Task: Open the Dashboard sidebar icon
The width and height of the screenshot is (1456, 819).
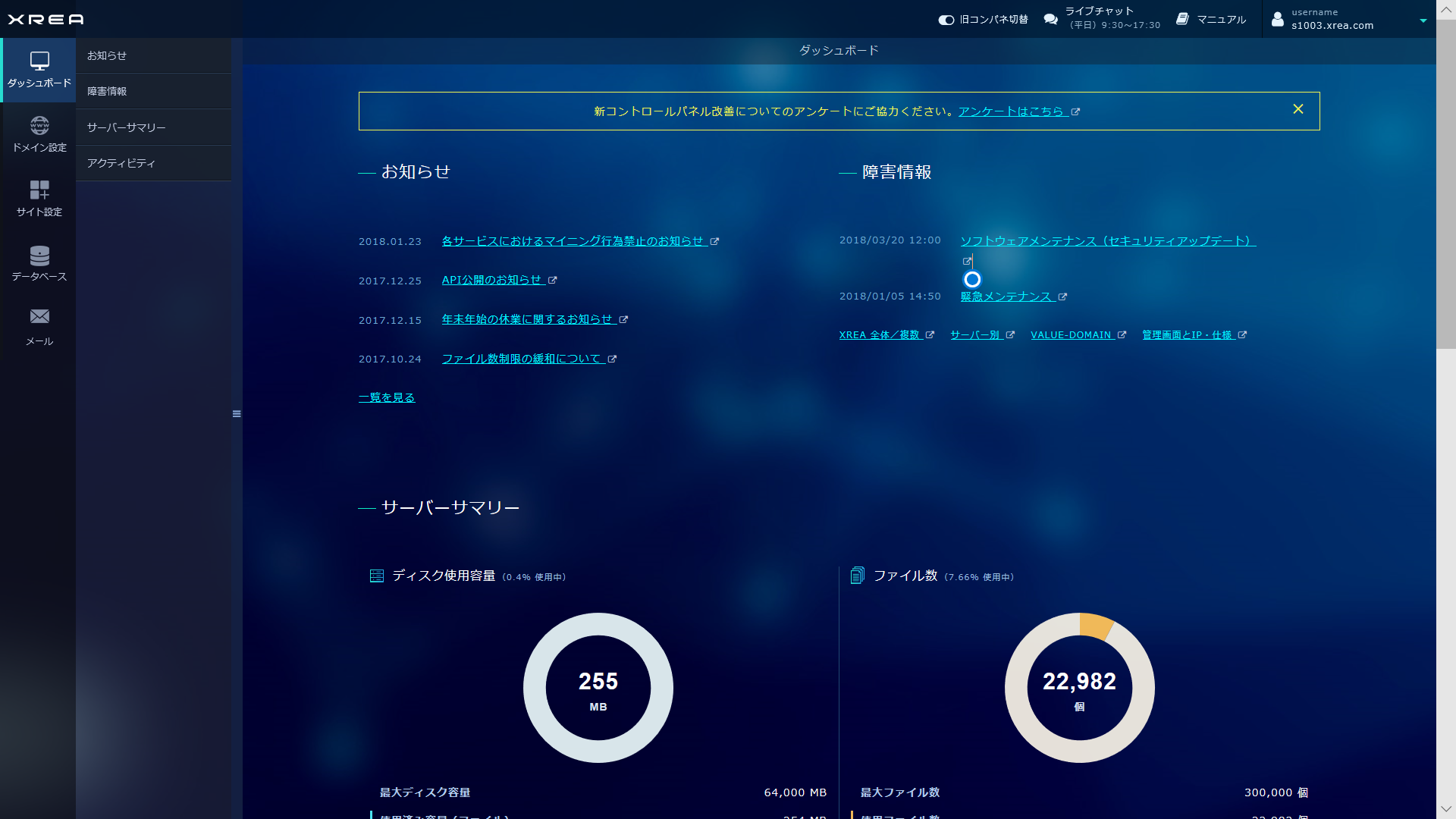Action: click(39, 61)
